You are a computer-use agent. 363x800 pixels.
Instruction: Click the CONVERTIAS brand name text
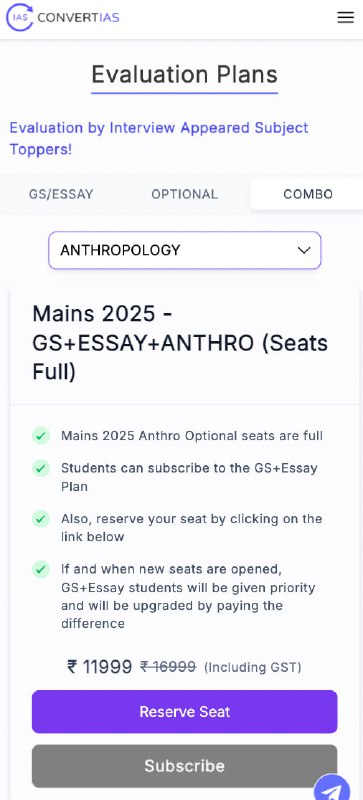(79, 18)
